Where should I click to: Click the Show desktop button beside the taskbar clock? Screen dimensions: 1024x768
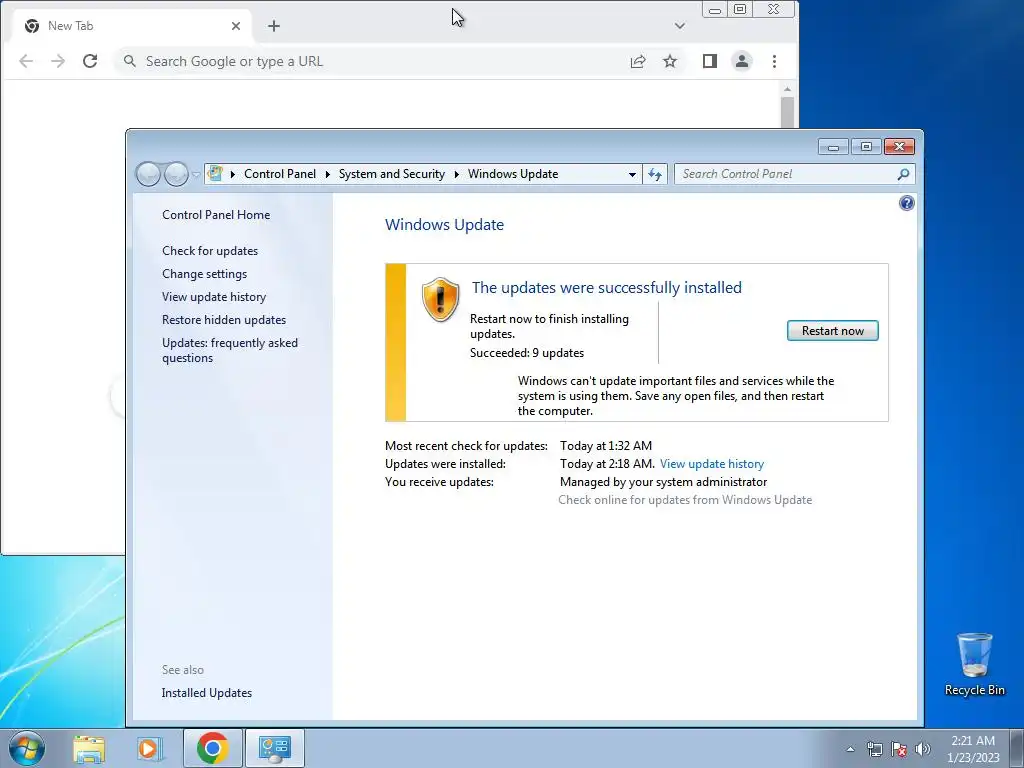click(1019, 749)
